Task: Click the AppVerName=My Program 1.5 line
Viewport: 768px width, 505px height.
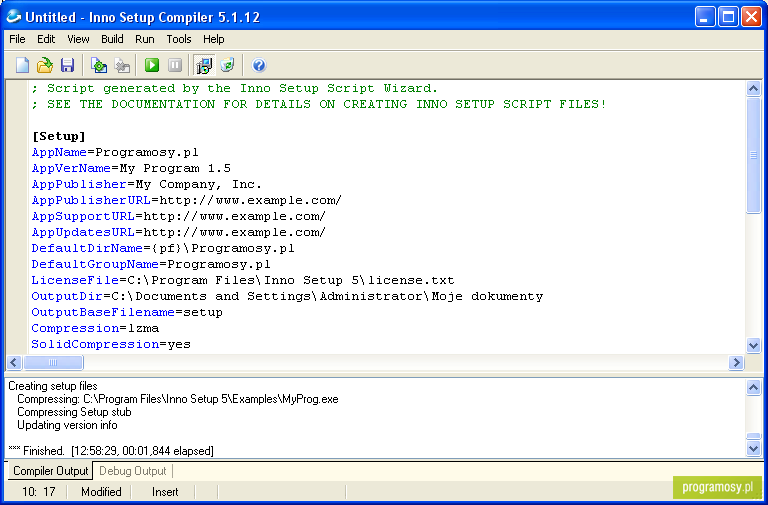Action: pyautogui.click(x=131, y=168)
